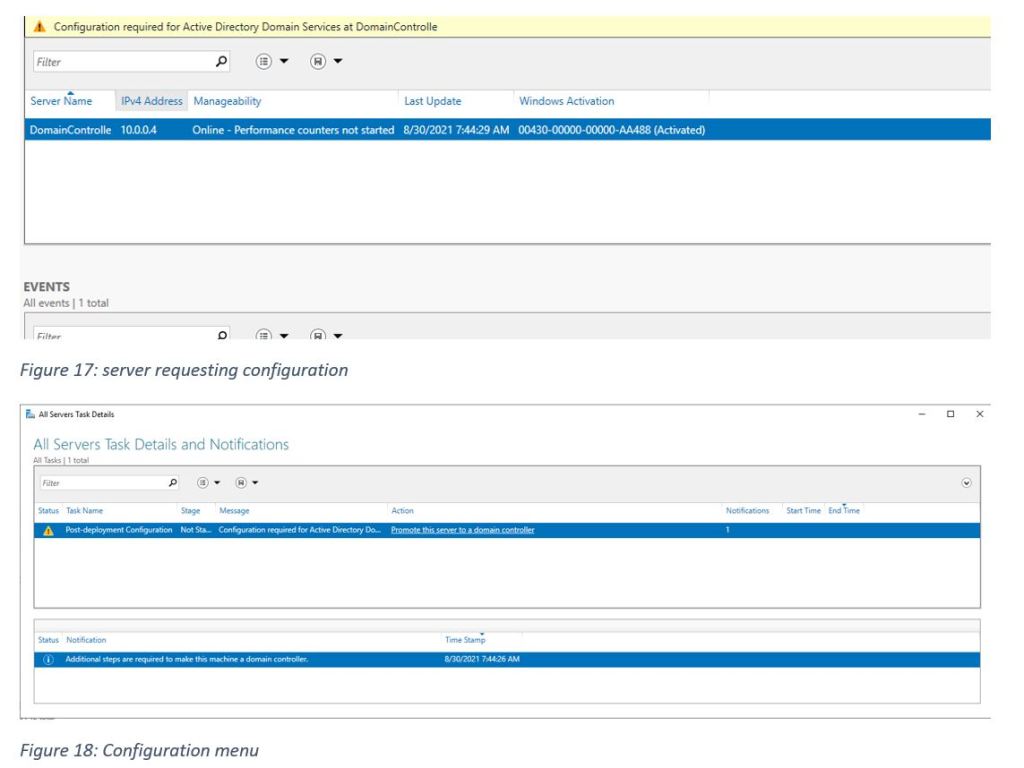Sort notifications by the Time Stamp column header
The width and height of the screenshot is (1024, 768).
[466, 640]
